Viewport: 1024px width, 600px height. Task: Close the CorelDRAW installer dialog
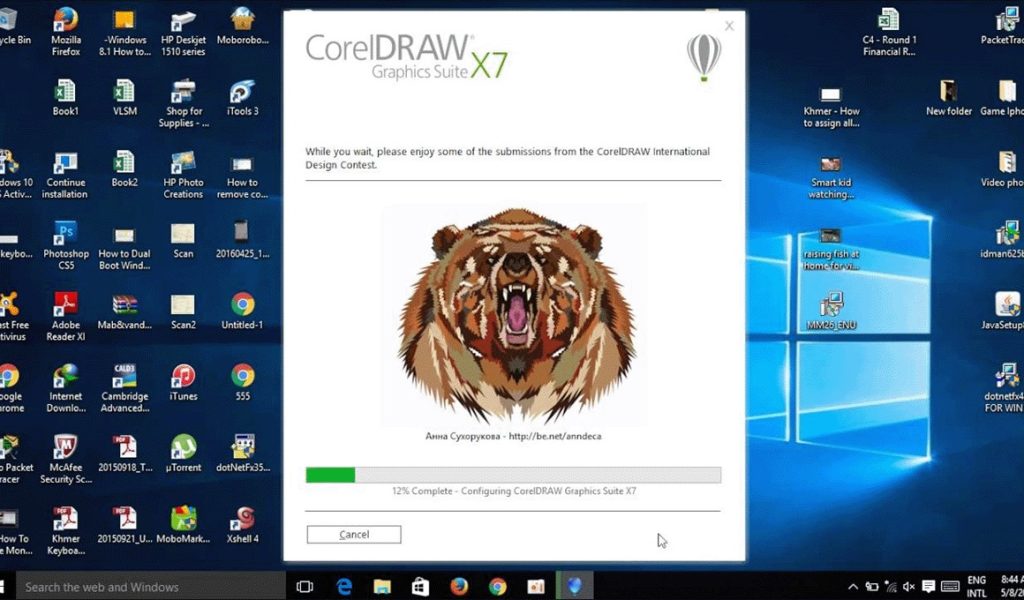tap(729, 26)
